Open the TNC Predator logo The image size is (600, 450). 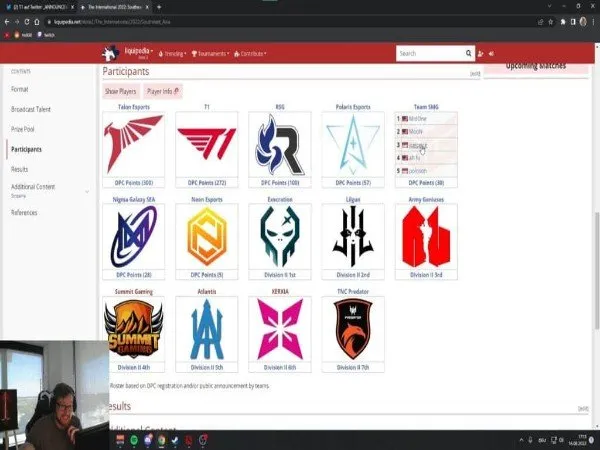pos(353,328)
